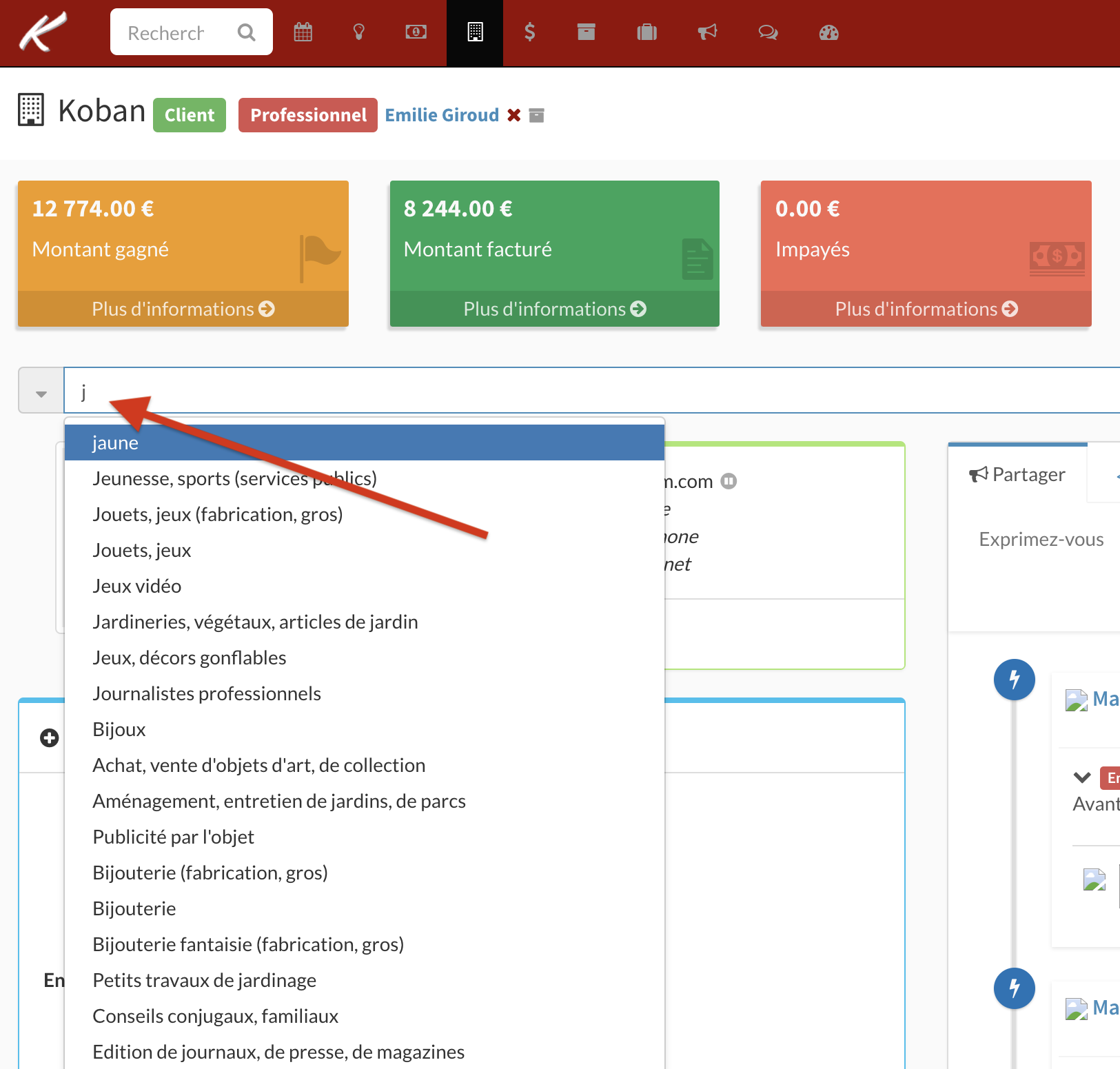Open the lightbulb leads icon

359,32
